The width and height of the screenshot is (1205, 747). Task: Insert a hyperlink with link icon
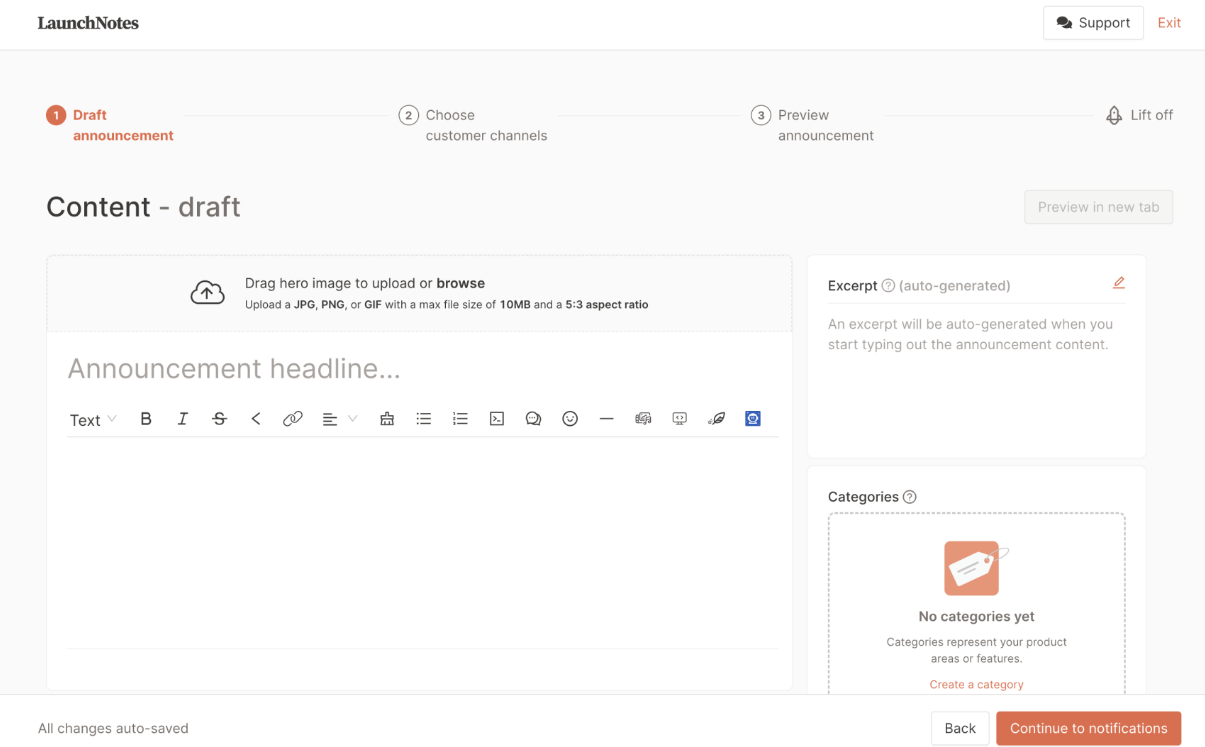(x=292, y=419)
